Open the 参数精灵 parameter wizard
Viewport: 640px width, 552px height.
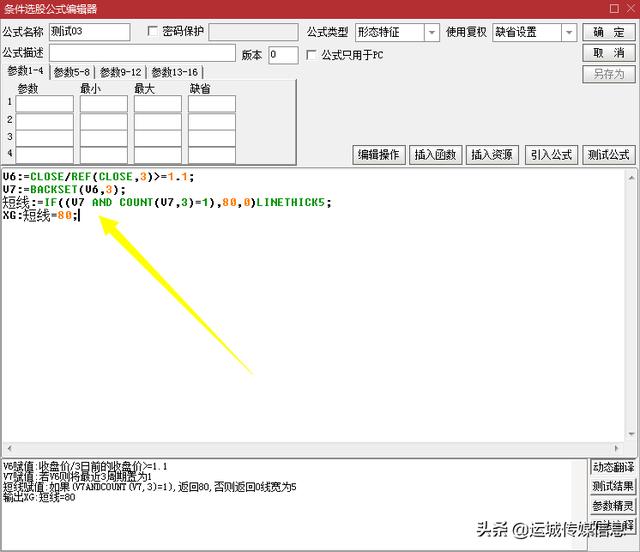[x=613, y=506]
